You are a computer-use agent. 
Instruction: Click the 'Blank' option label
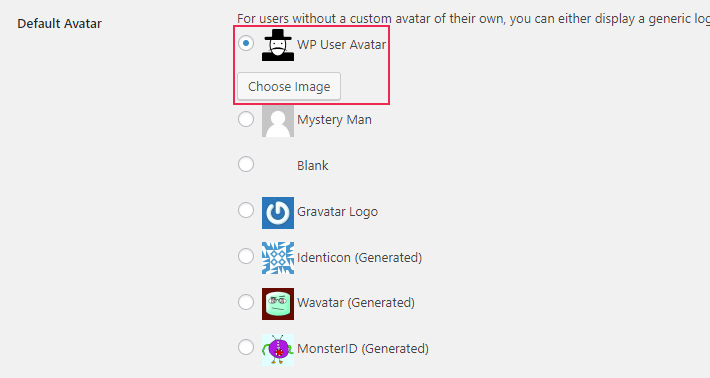(312, 166)
